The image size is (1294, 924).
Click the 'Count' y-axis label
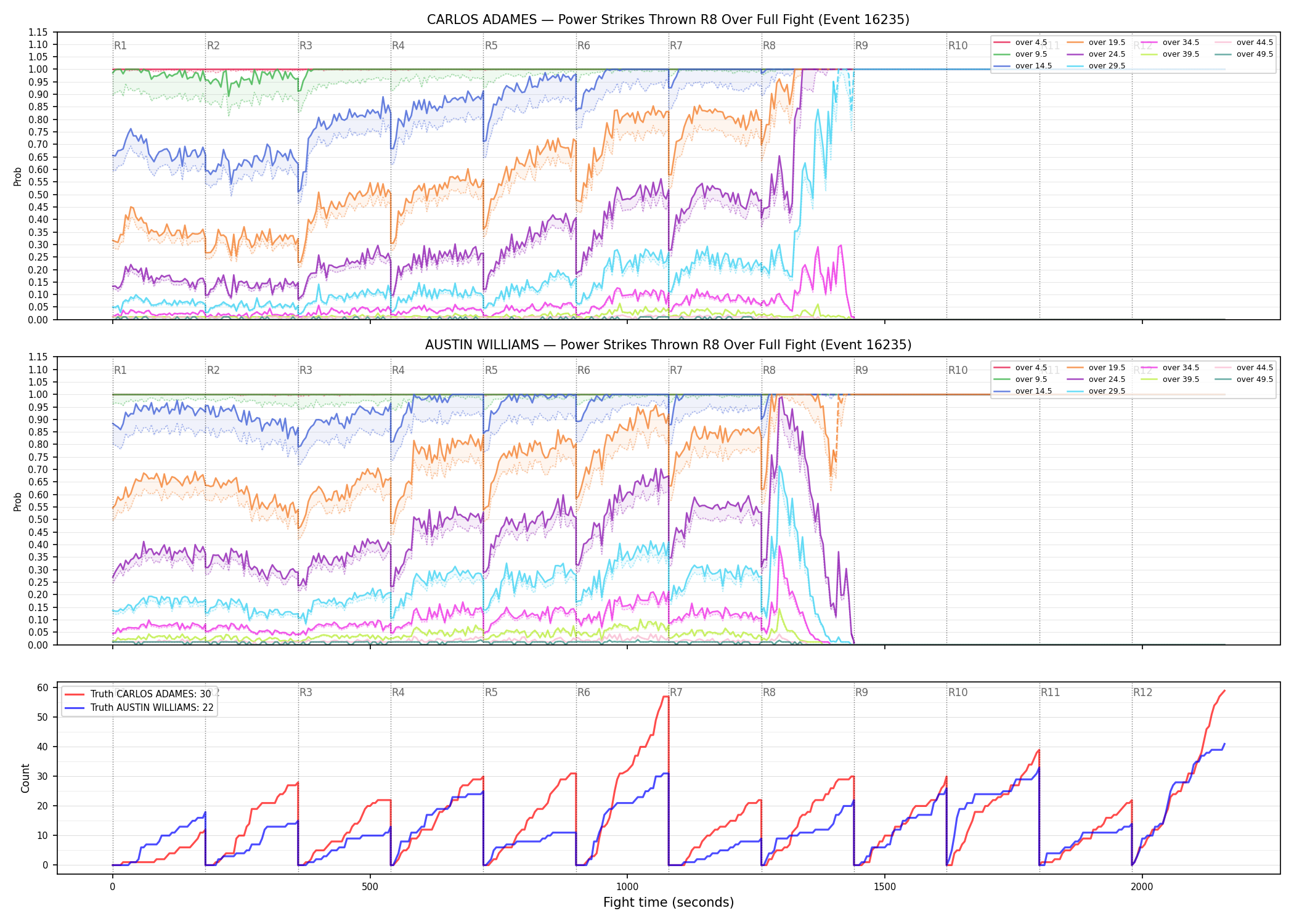tap(25, 778)
